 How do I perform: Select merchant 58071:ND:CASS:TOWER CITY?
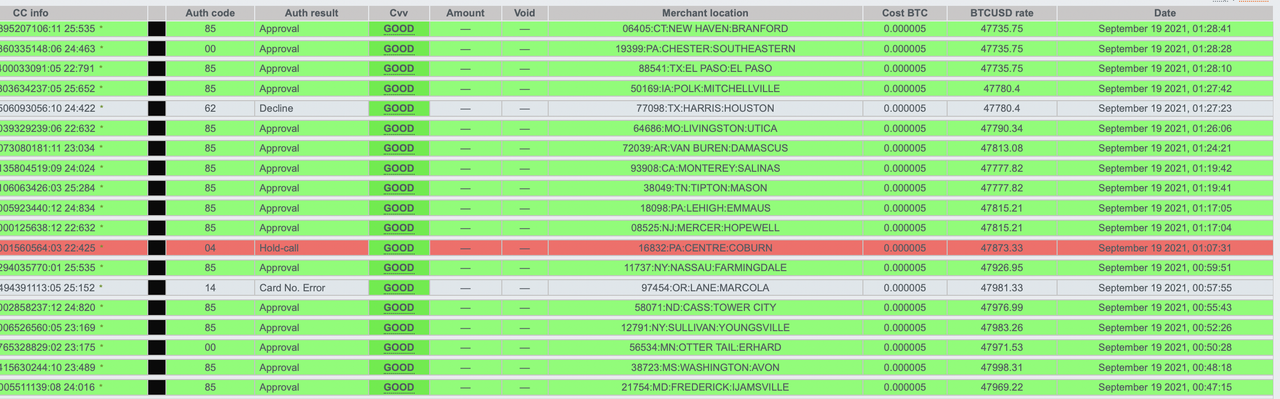[x=705, y=308]
